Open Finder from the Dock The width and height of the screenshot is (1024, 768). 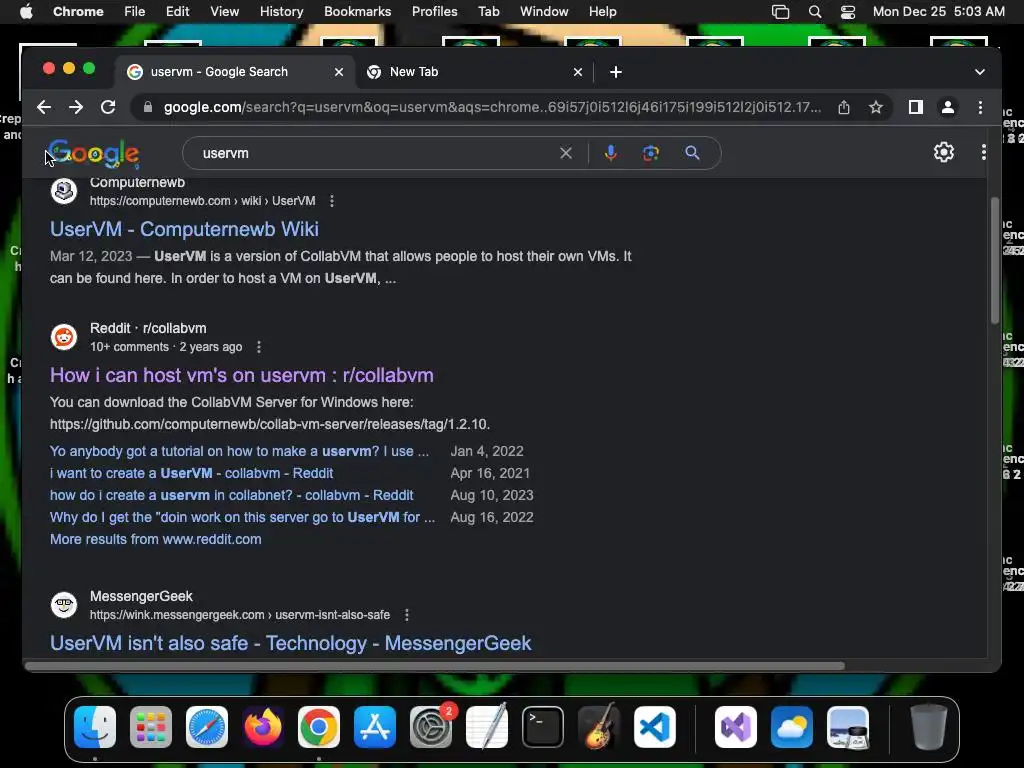[x=95, y=727]
